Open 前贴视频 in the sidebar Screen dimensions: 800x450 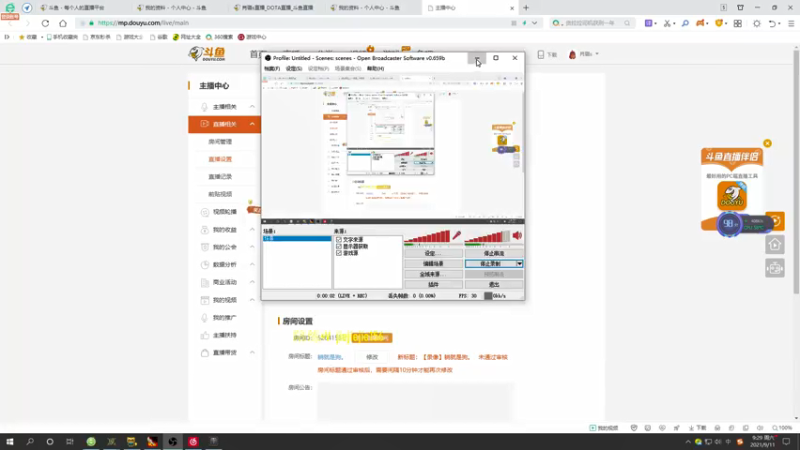tap(220, 194)
